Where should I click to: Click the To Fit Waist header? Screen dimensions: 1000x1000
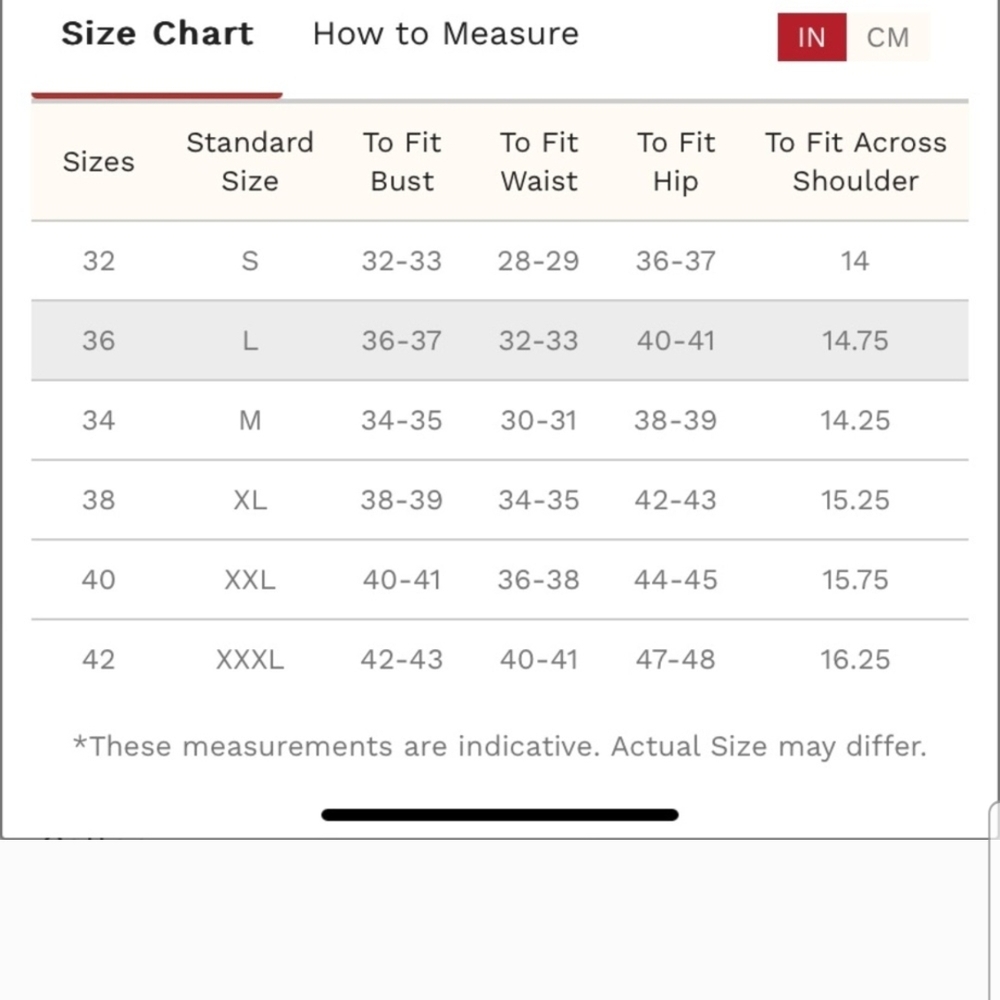pyautogui.click(x=539, y=162)
